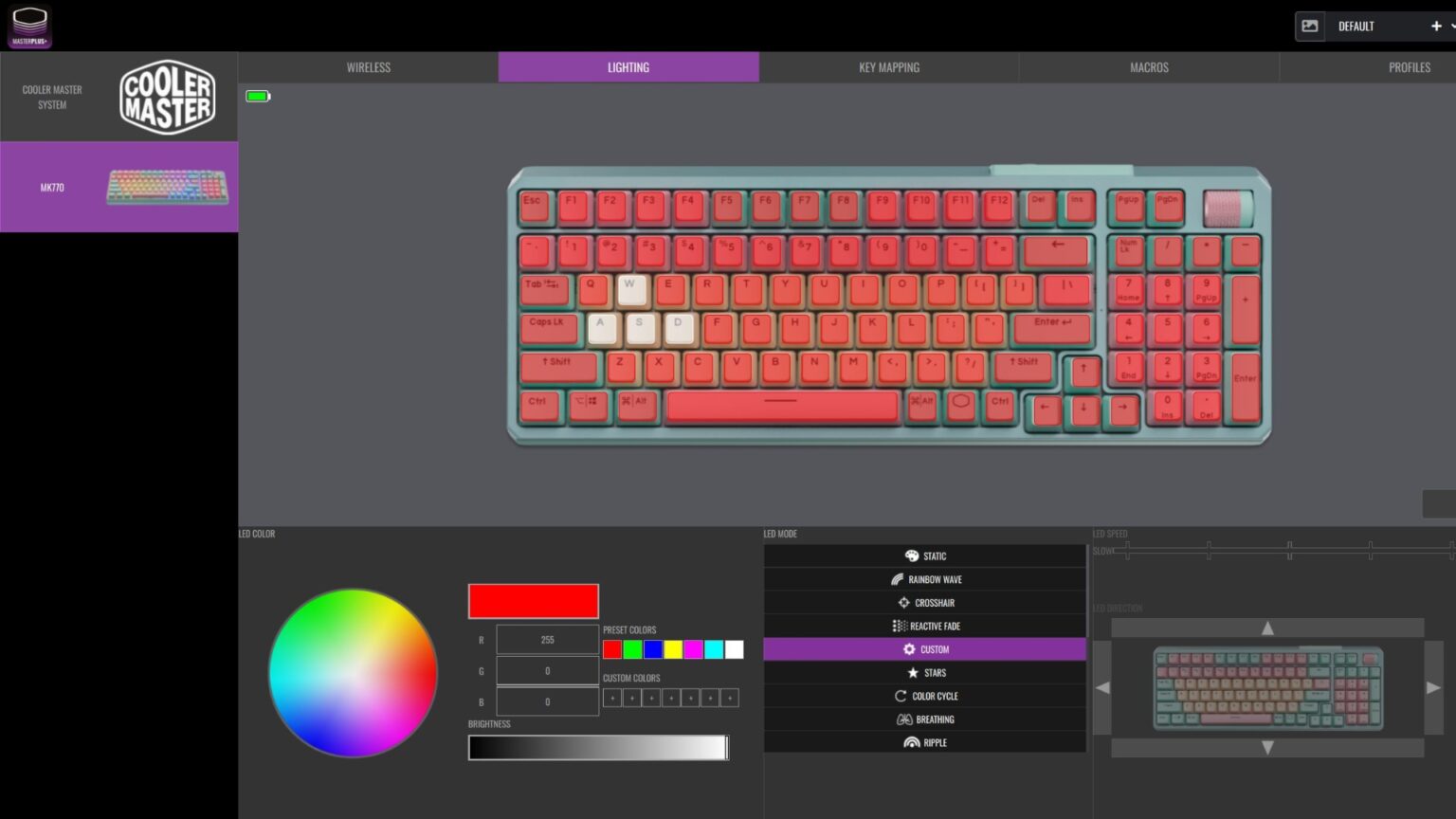
Task: Click the Color Cycle mode icon
Action: 900,695
